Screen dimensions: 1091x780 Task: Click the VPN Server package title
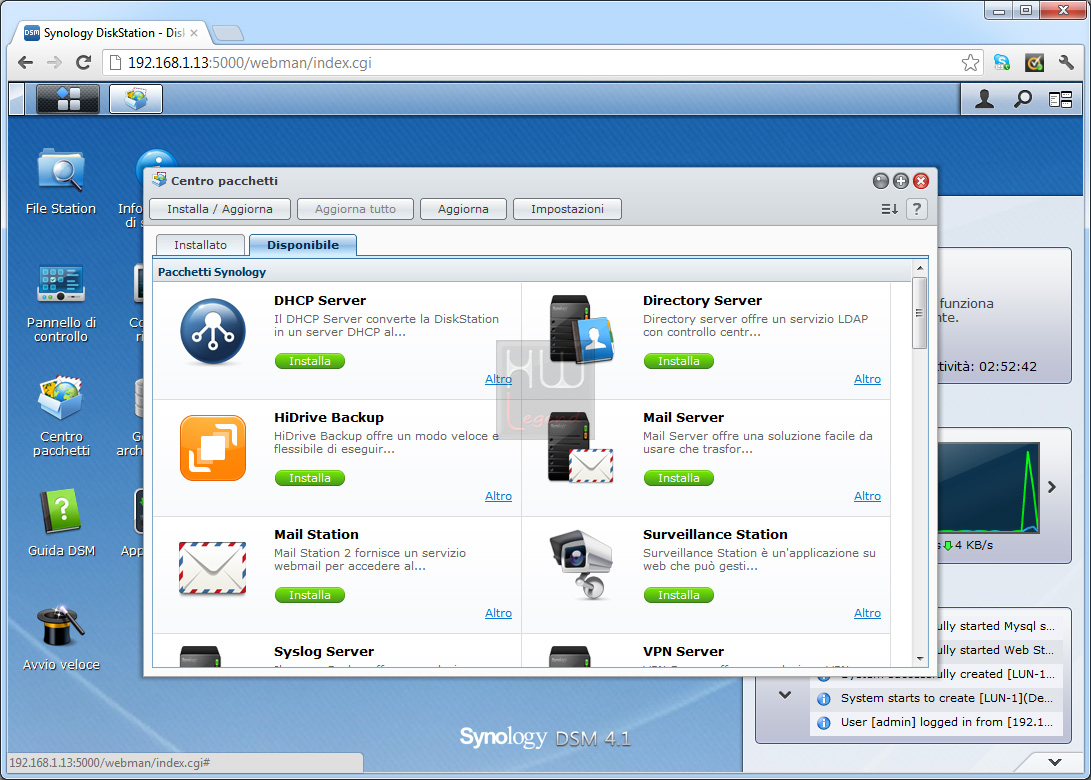click(683, 651)
